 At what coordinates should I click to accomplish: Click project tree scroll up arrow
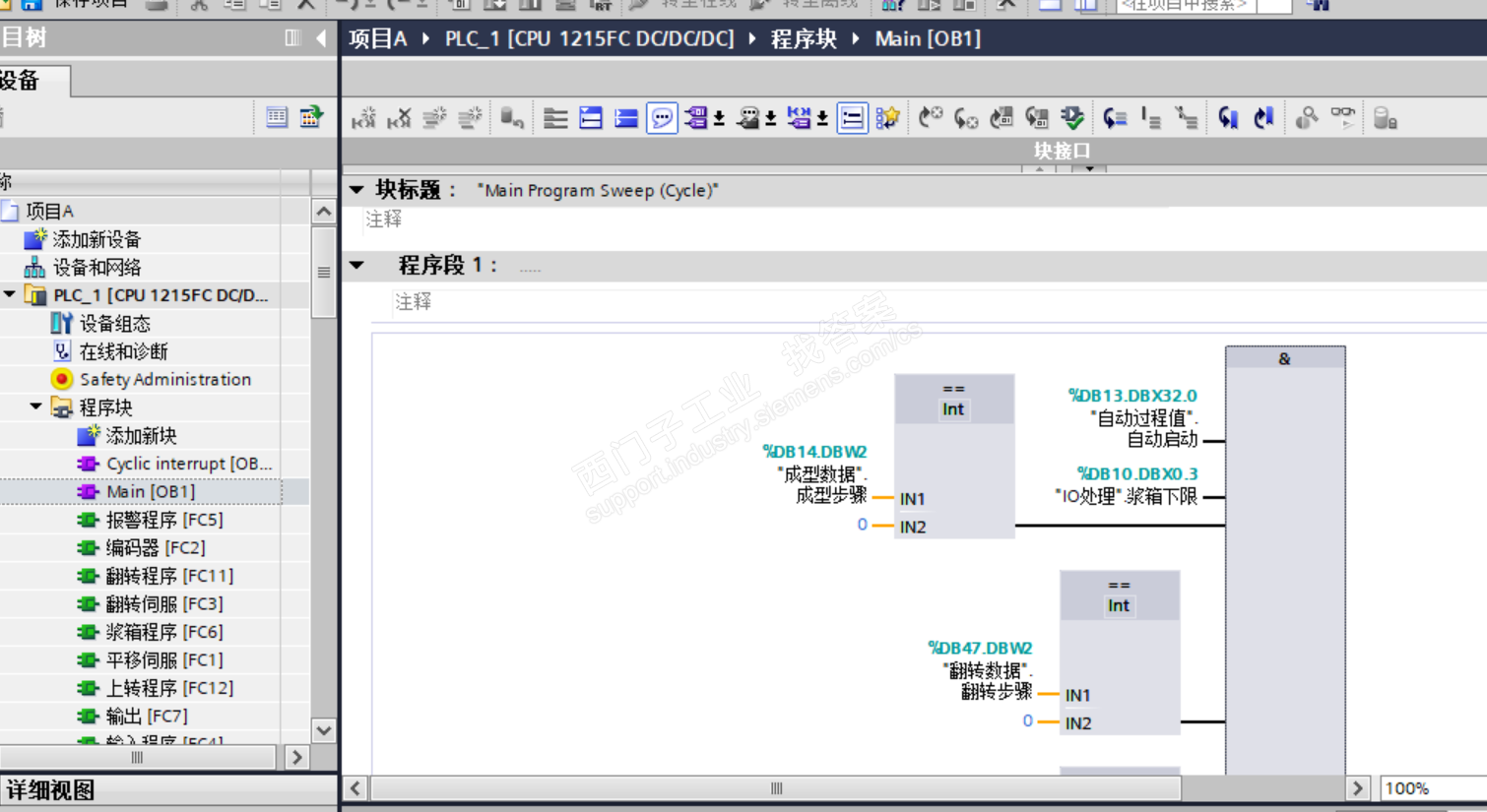tap(324, 212)
